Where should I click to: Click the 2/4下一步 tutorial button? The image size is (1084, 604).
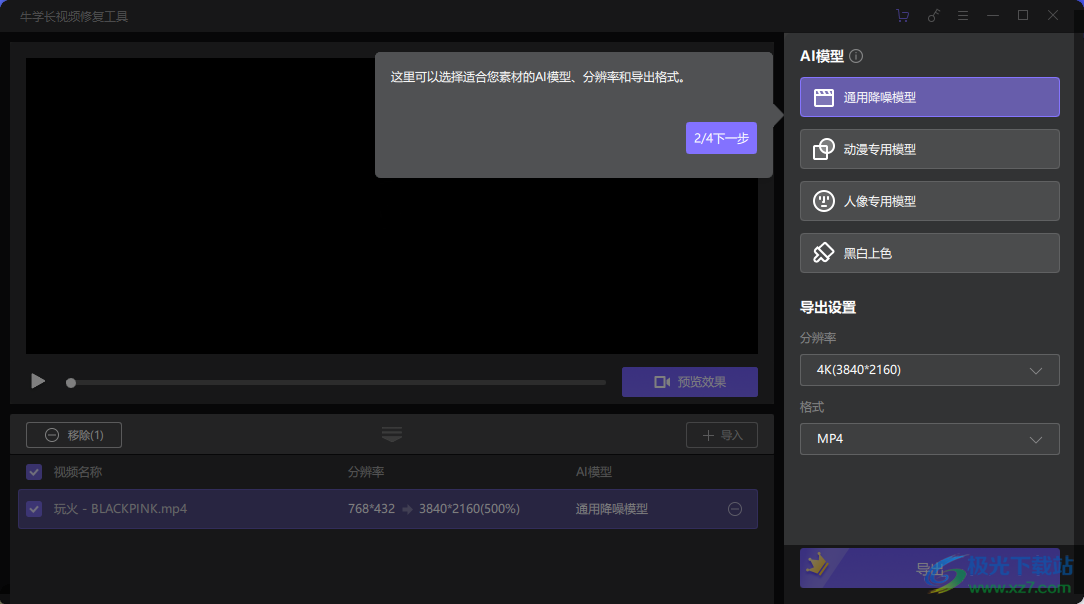pyautogui.click(x=721, y=137)
